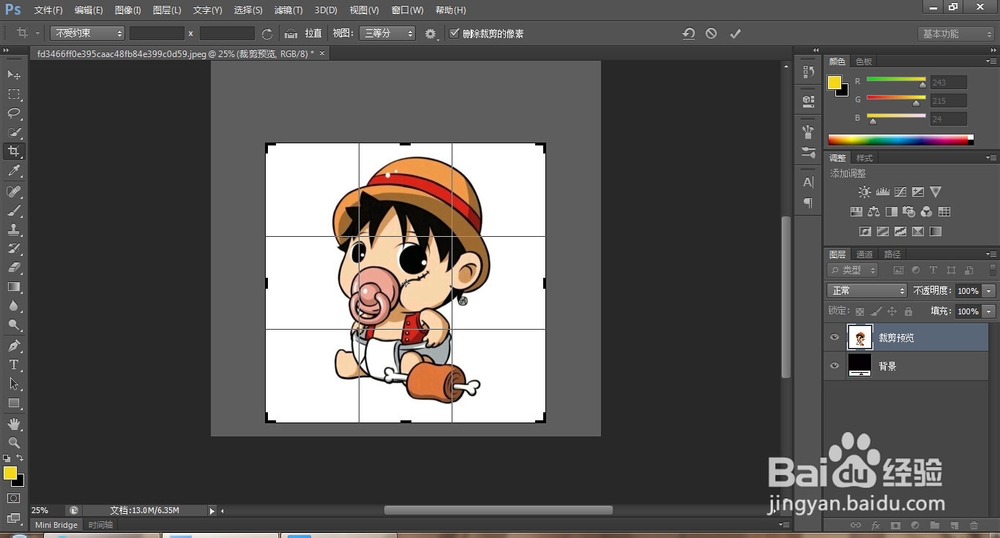
Task: Select the Spot Healing Brush tool
Action: (x=13, y=191)
